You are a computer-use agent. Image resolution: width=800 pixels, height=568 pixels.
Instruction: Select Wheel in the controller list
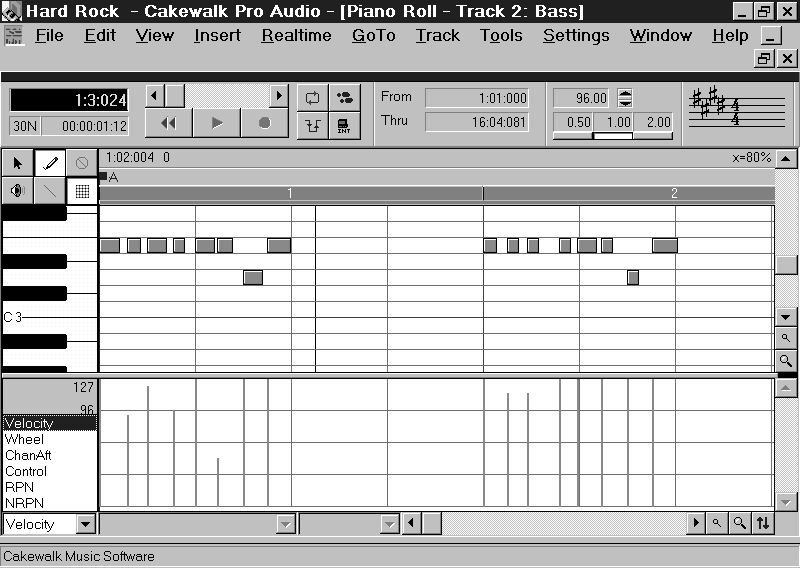[50, 439]
